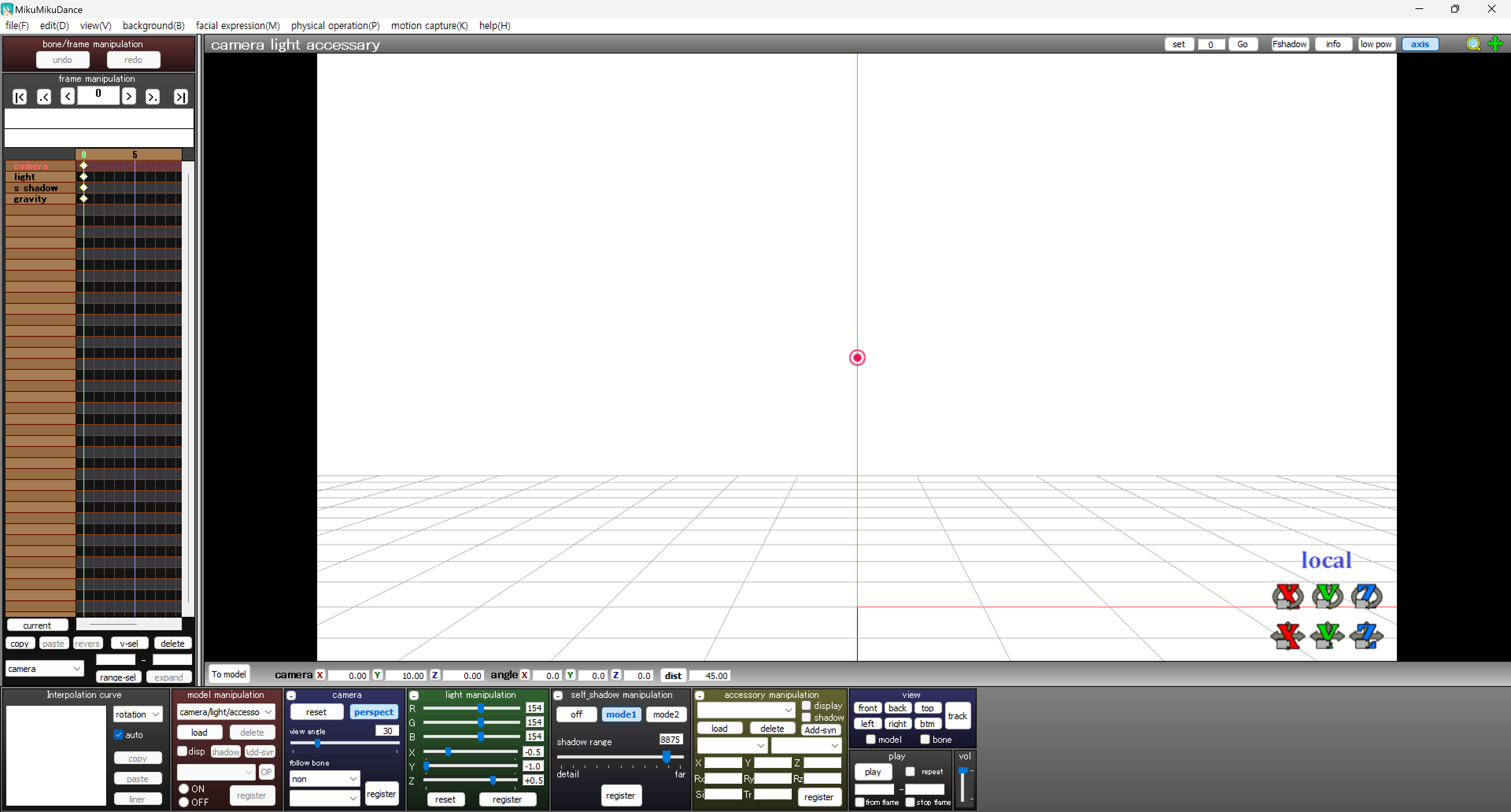Open the motion capture menu
The image size is (1511, 812).
tap(429, 26)
